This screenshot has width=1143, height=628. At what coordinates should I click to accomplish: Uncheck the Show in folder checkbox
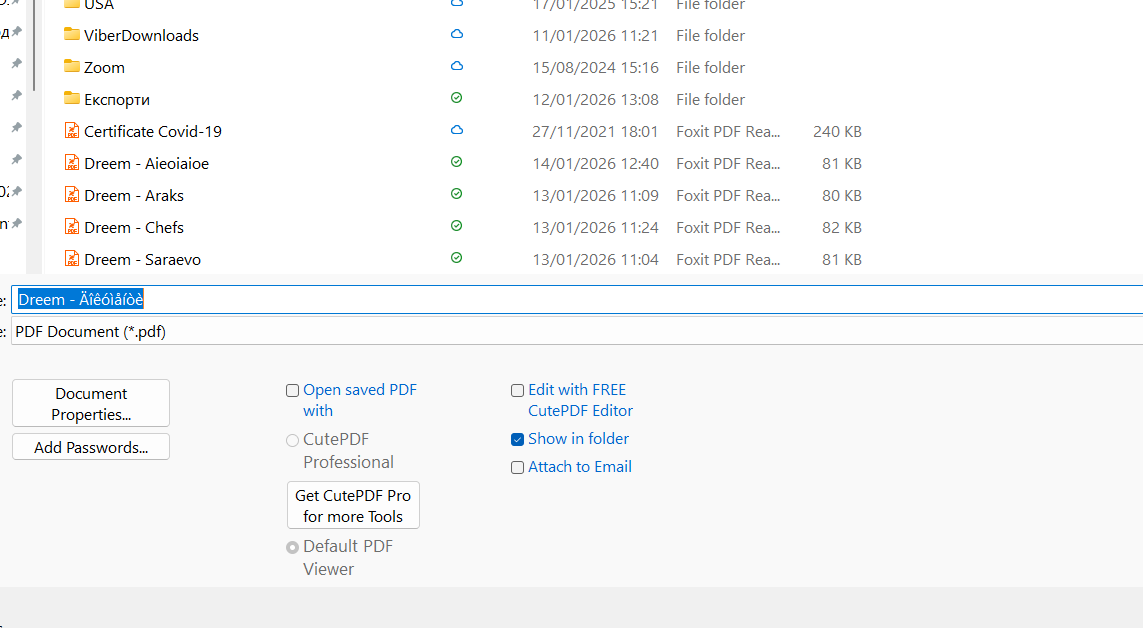tap(517, 439)
